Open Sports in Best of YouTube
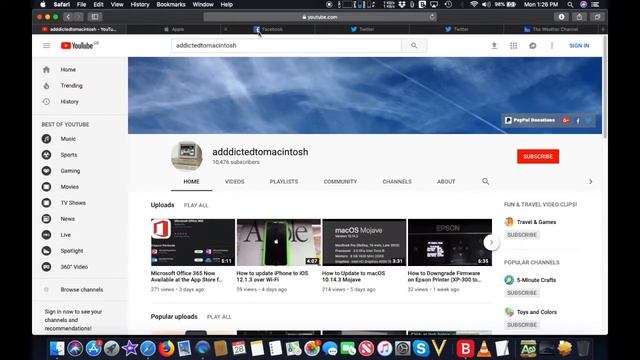Viewport: 640px width, 360px height. point(69,155)
